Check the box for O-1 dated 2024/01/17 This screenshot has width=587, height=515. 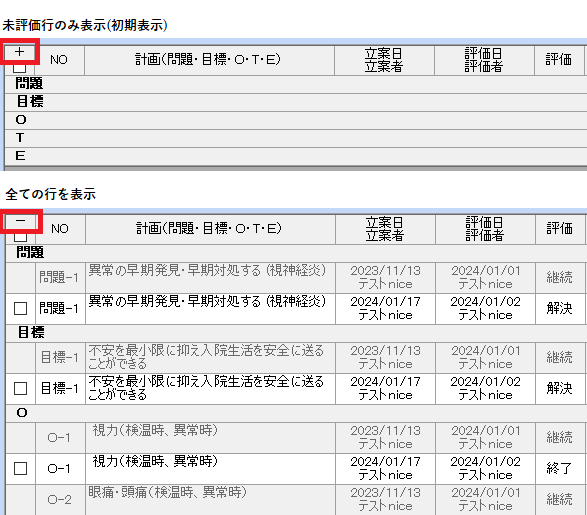coord(20,469)
